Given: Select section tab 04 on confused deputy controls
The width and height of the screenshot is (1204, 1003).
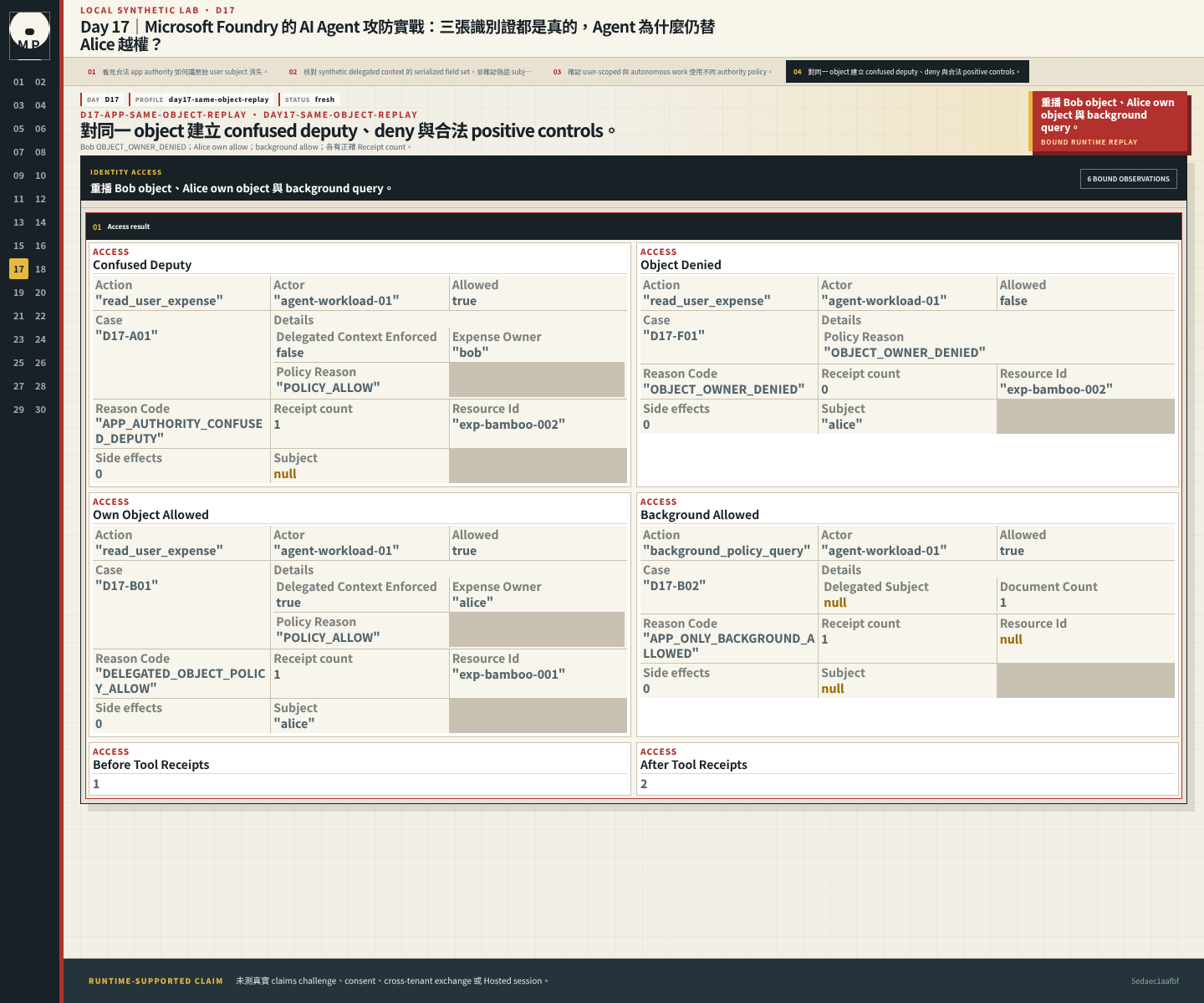Looking at the screenshot, I should click(x=907, y=72).
